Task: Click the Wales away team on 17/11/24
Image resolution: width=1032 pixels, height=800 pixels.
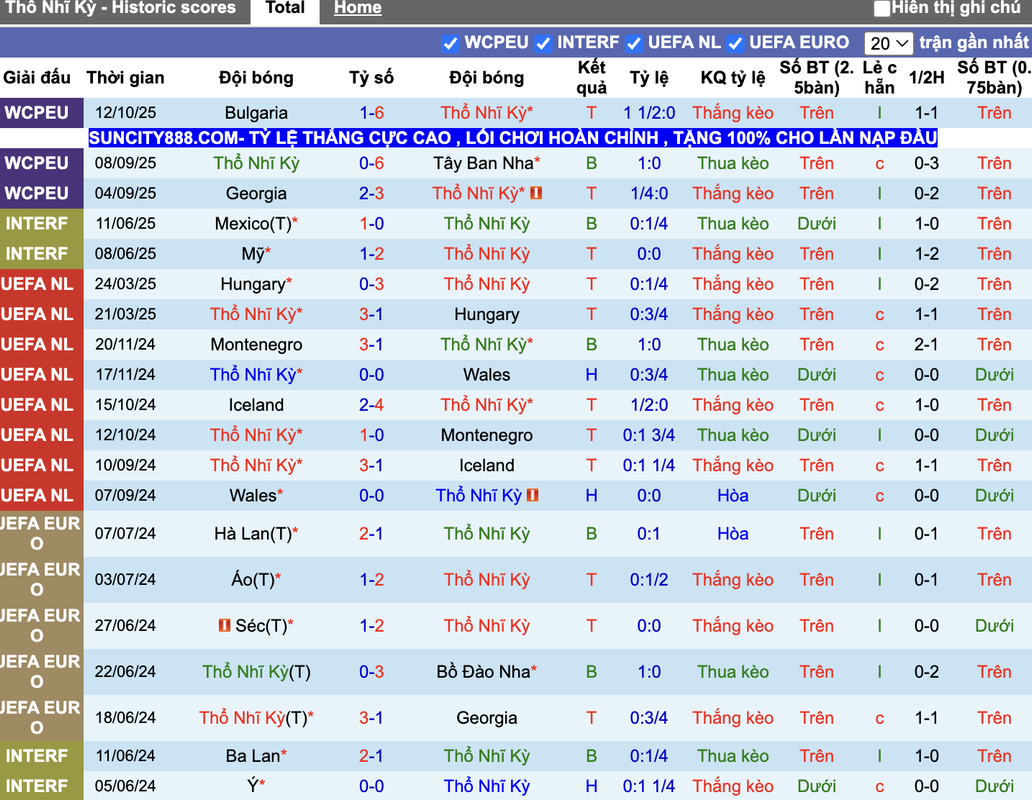Action: coord(486,375)
